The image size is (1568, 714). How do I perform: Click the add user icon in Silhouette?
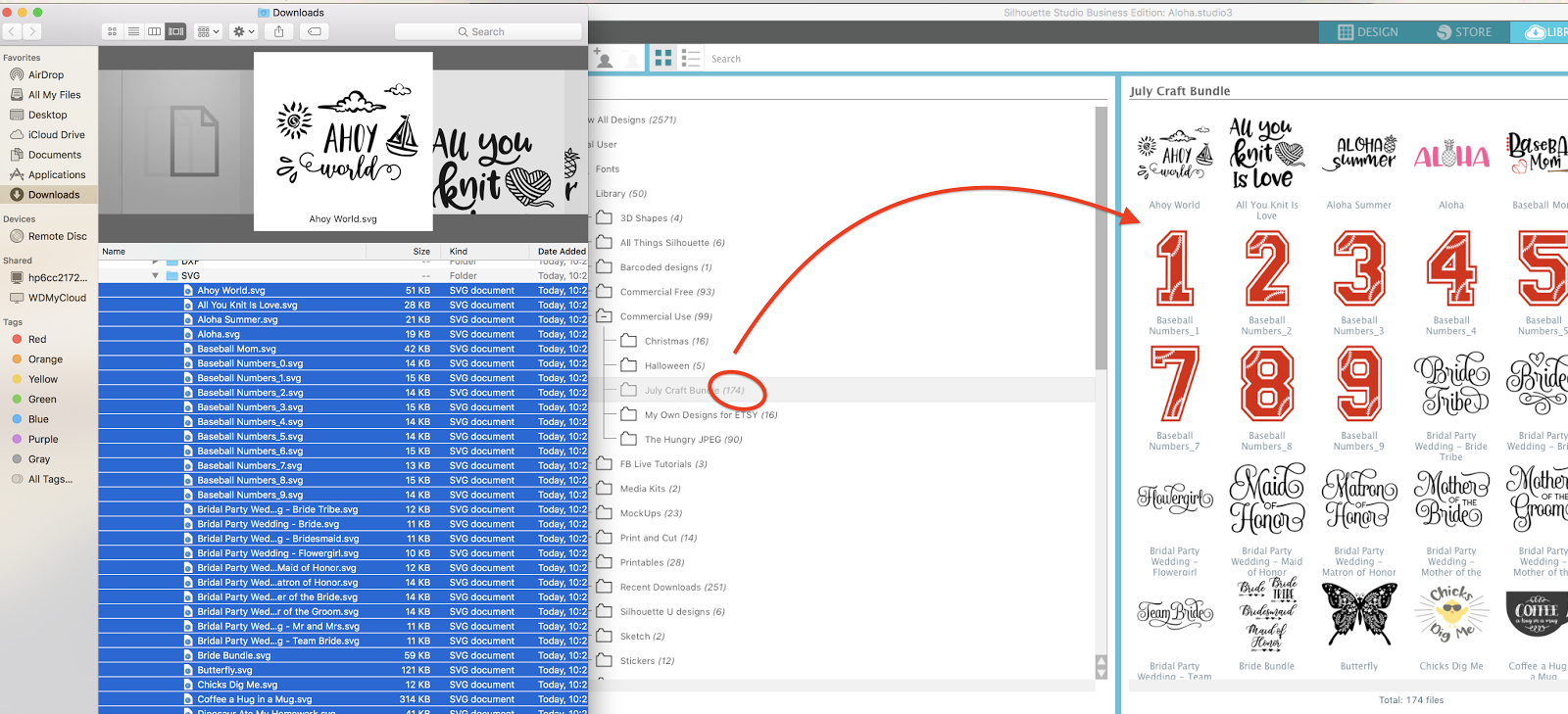(x=604, y=59)
